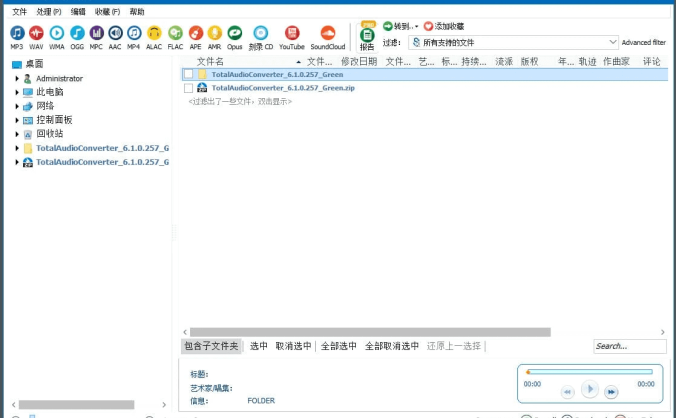Click the 还原上一选择 button
This screenshot has height=418, width=676.
click(x=454, y=346)
